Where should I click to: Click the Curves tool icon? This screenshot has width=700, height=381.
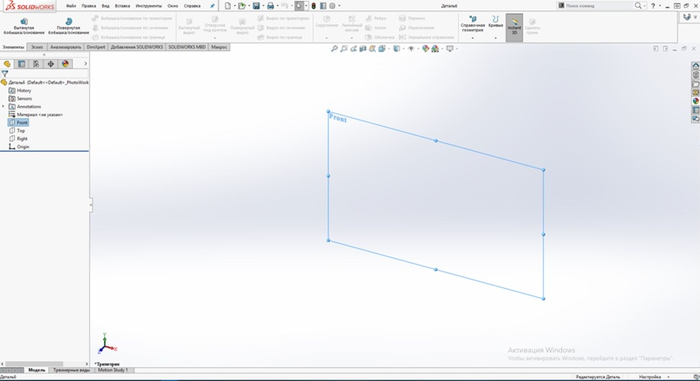point(496,19)
